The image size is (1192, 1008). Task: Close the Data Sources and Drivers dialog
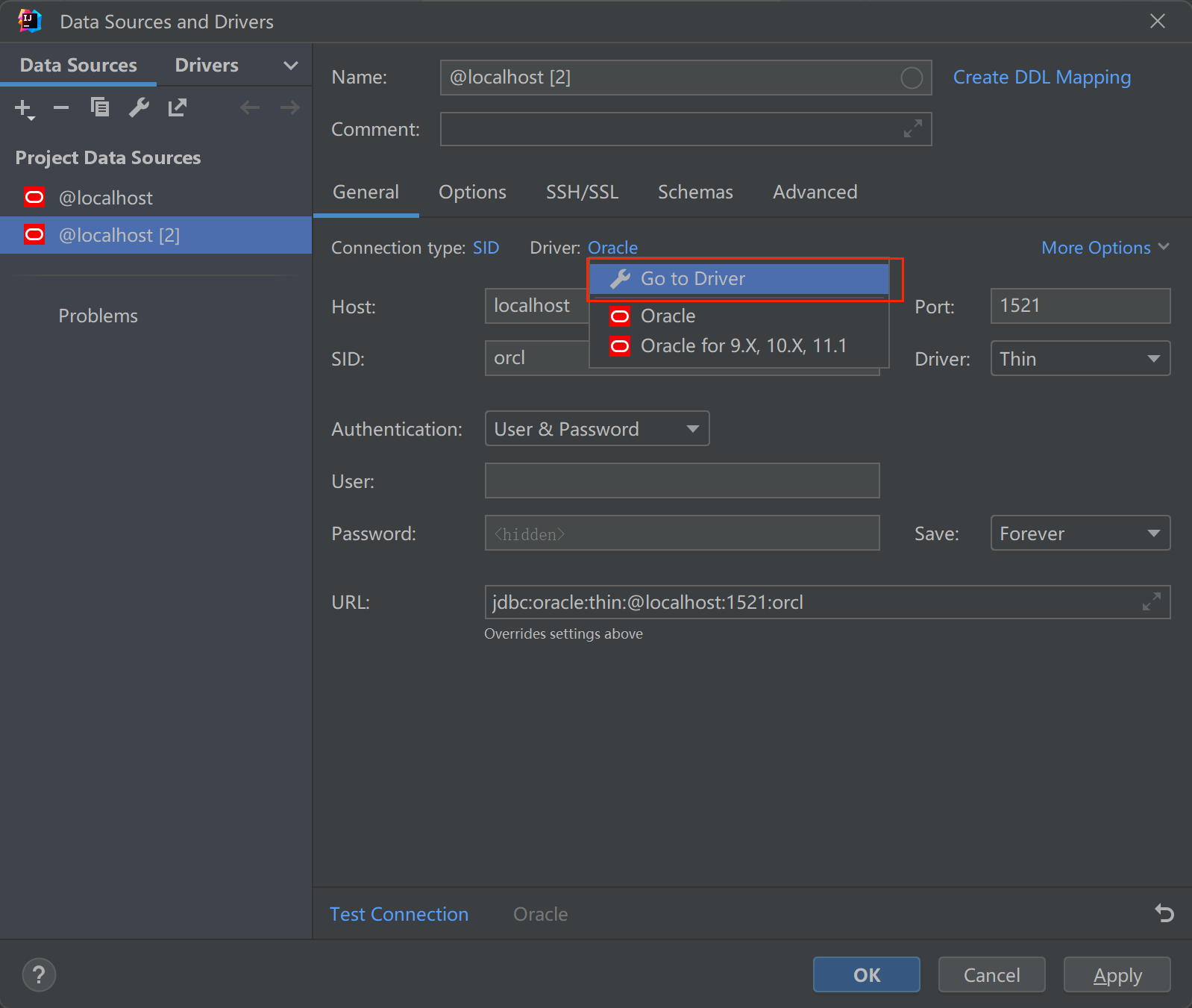[1157, 21]
